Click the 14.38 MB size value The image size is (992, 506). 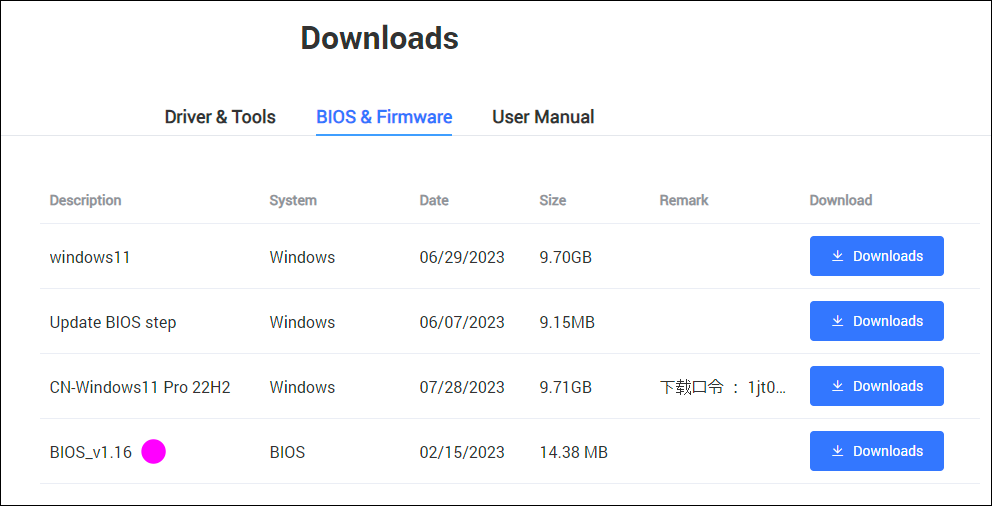(573, 452)
